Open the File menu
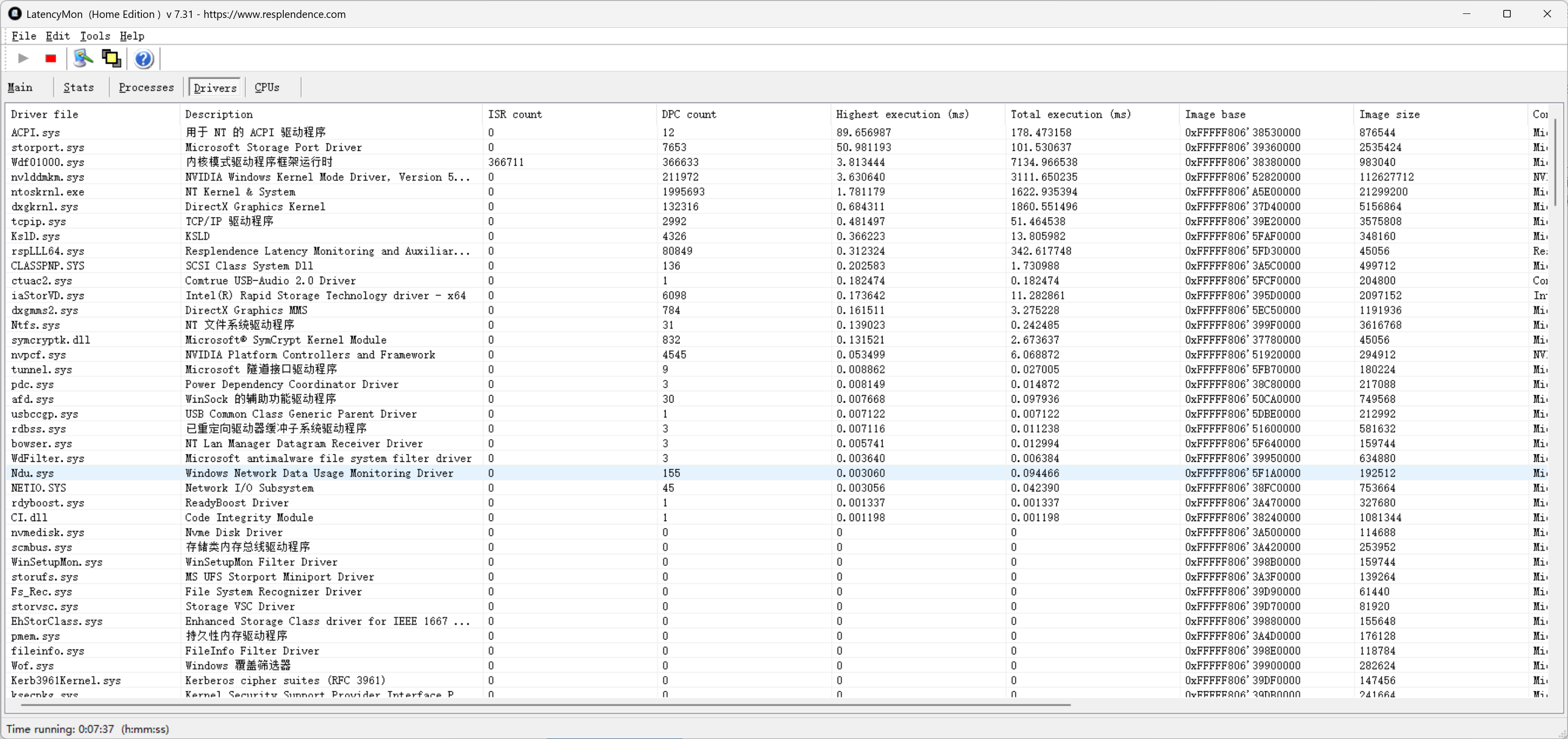Image resolution: width=1568 pixels, height=739 pixels. coord(24,36)
